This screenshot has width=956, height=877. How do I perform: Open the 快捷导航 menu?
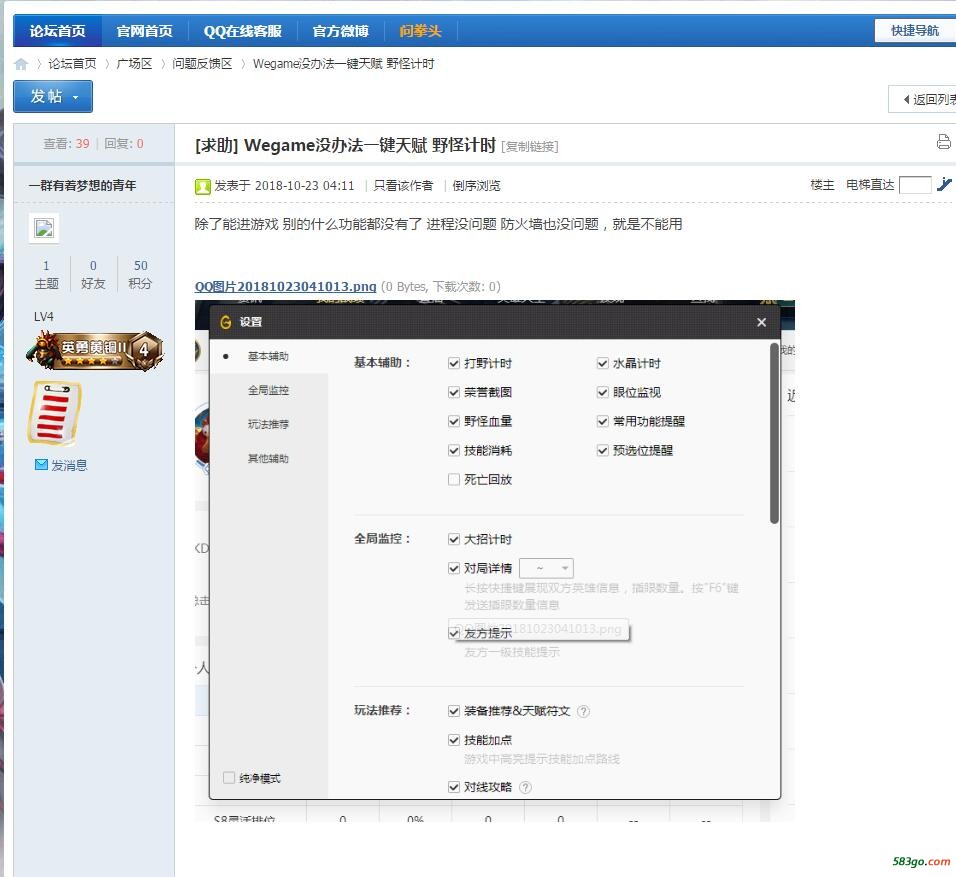[x=915, y=30]
